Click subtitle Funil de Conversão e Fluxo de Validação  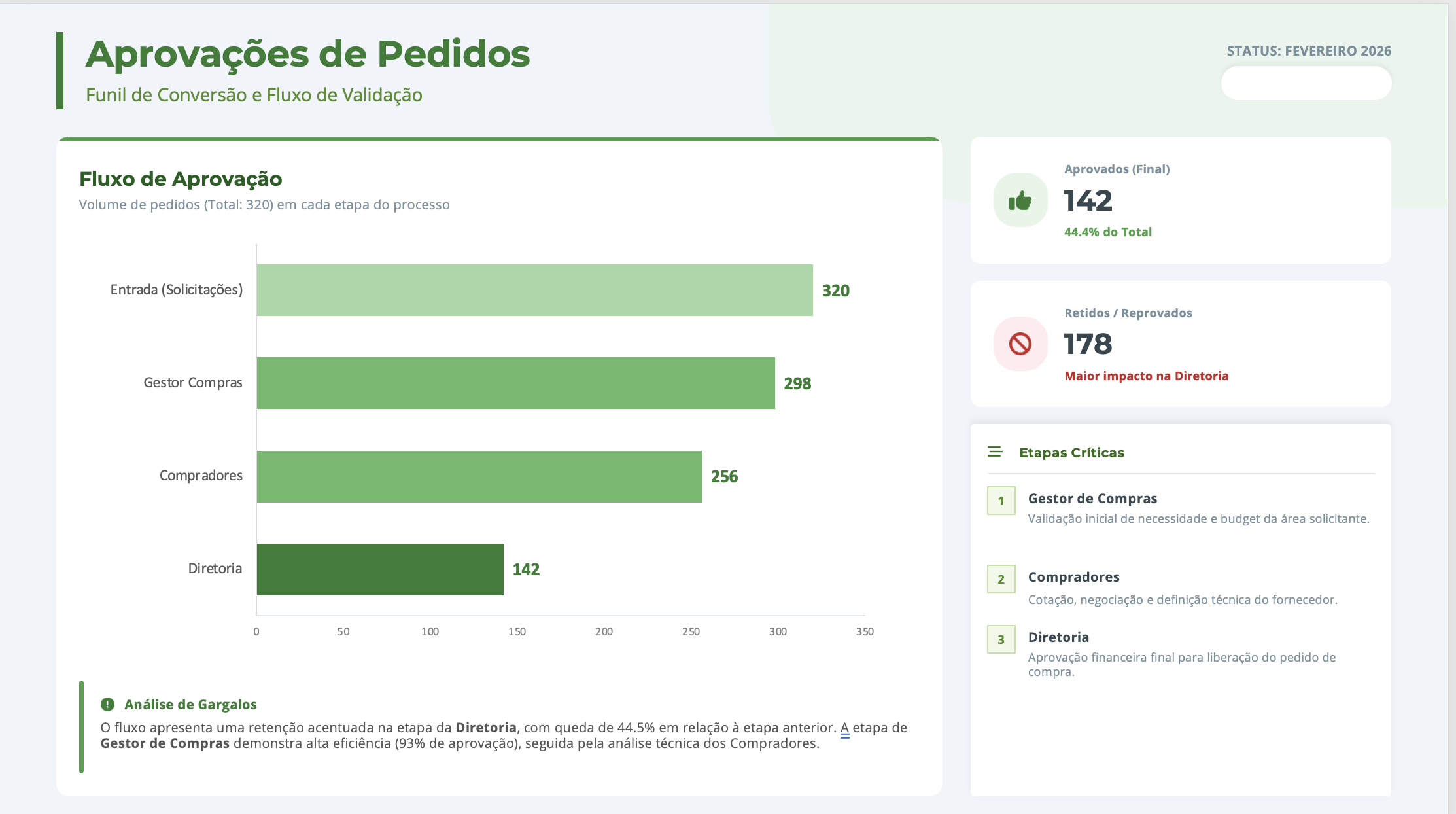click(254, 95)
